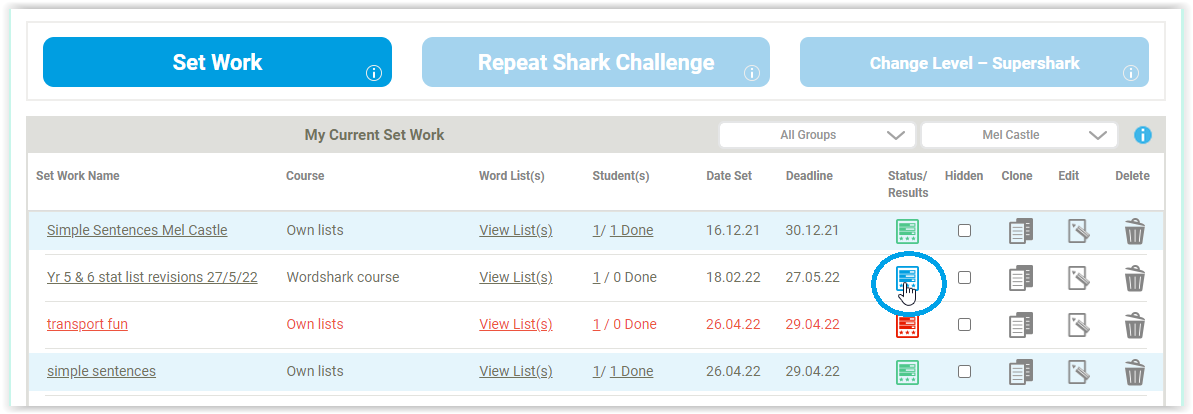Screen dimensions: 1193x414
Task: Edit the Simple Sentences Mel Castle work
Action: click(x=1078, y=231)
